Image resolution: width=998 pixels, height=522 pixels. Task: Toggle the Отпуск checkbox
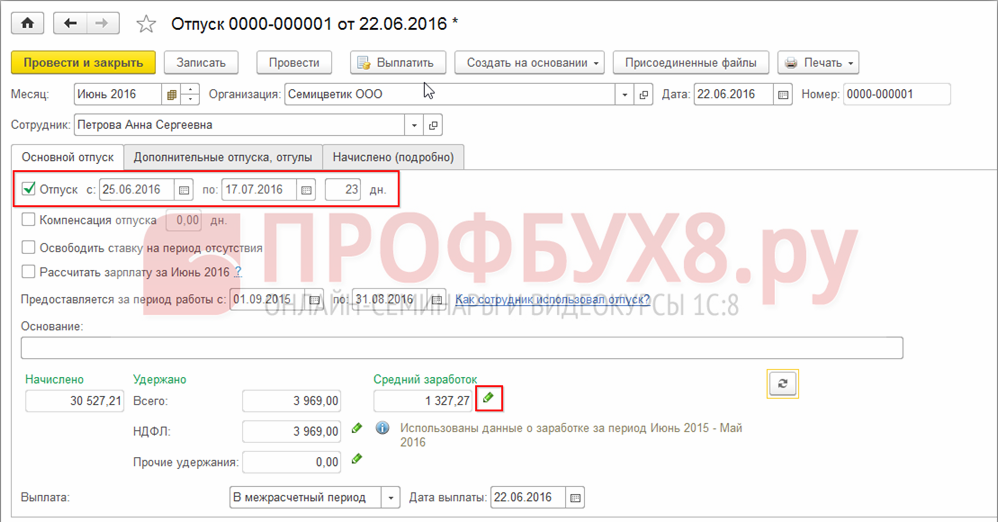click(29, 189)
